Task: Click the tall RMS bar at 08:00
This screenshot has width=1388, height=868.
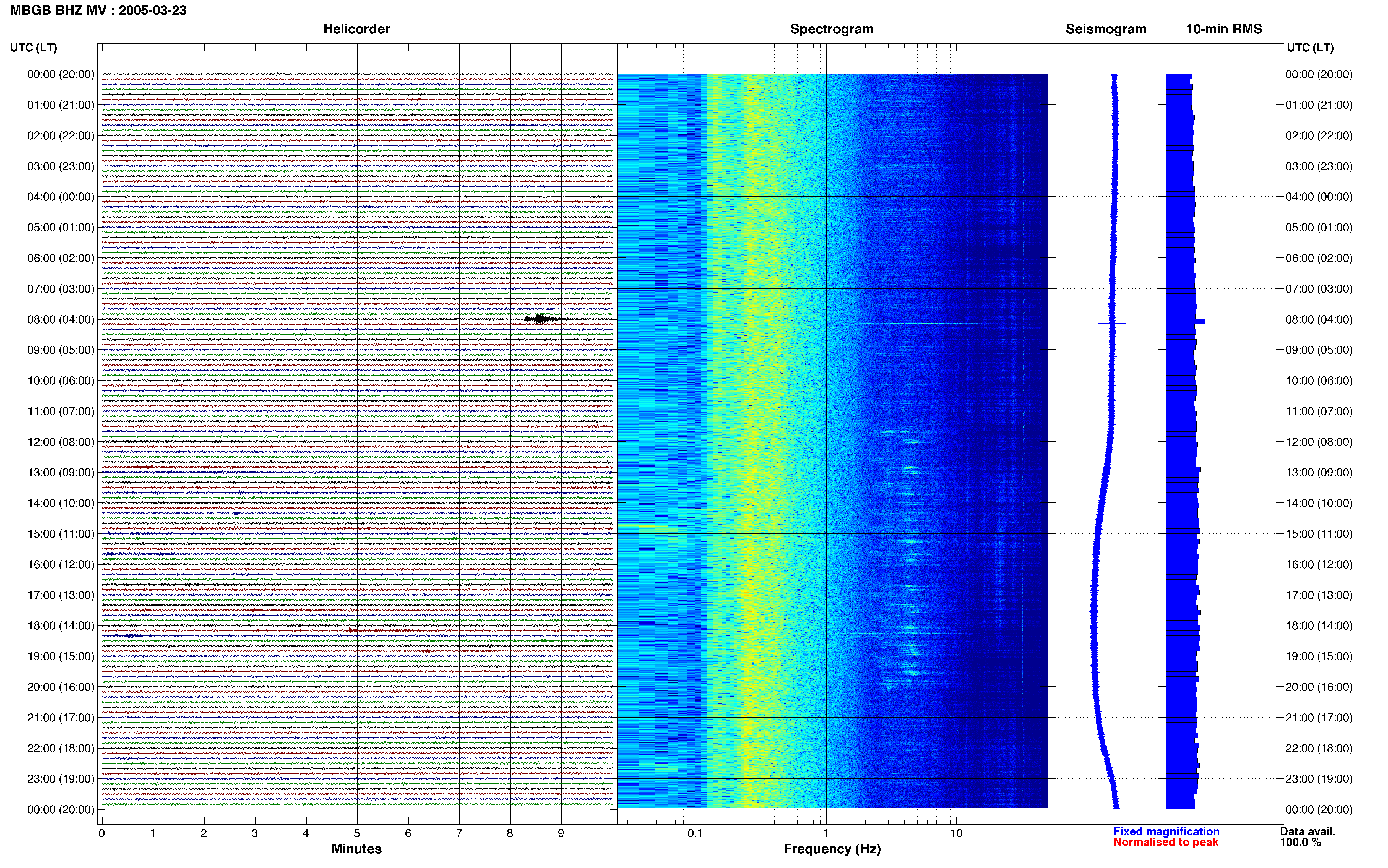Action: point(1185,322)
